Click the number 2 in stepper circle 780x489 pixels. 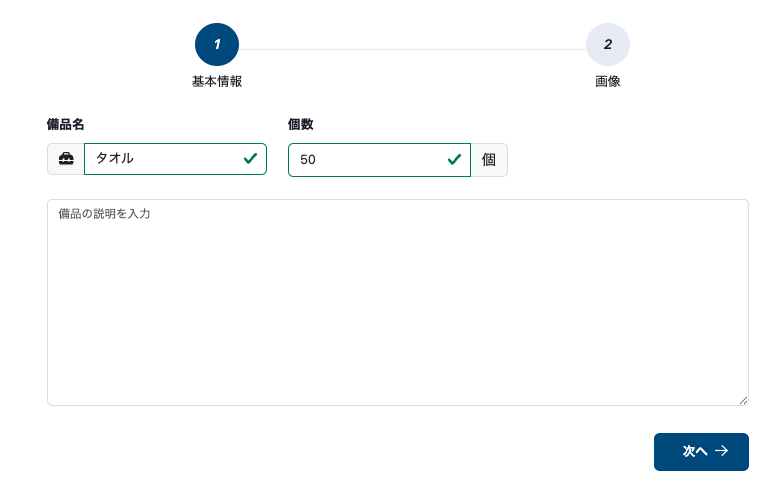pyautogui.click(x=608, y=44)
